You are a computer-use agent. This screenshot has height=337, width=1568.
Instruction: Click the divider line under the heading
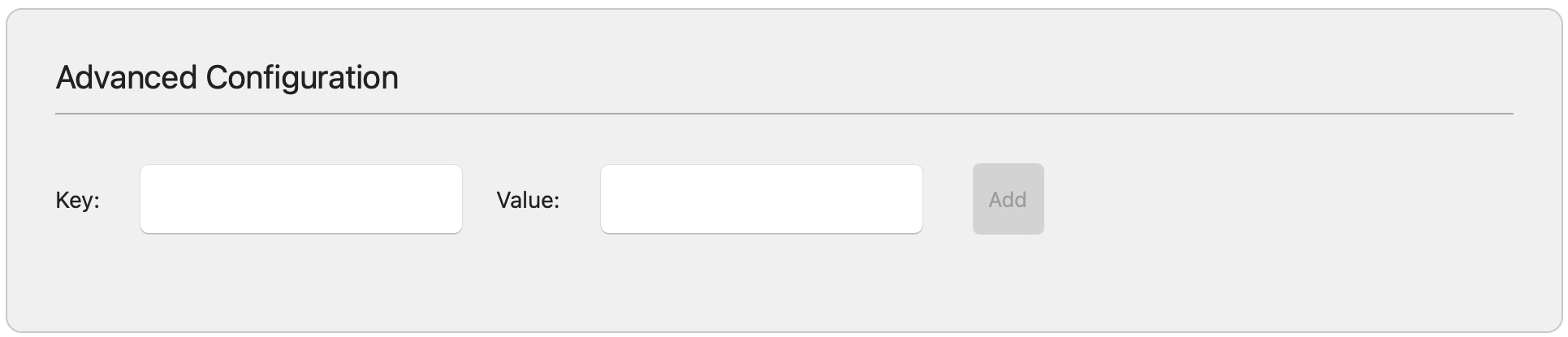pos(784,114)
